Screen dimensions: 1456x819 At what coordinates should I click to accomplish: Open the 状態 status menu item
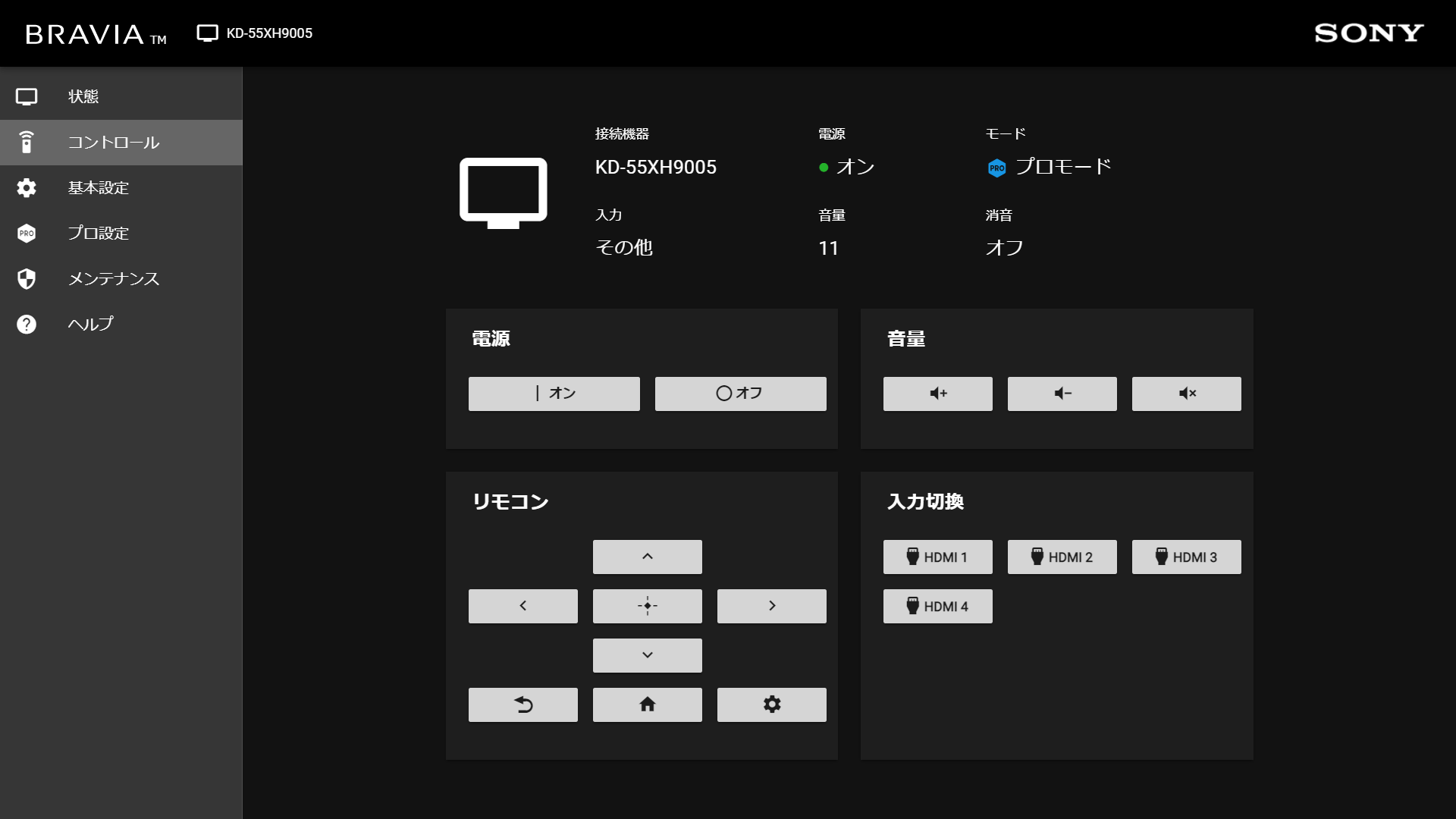click(83, 97)
